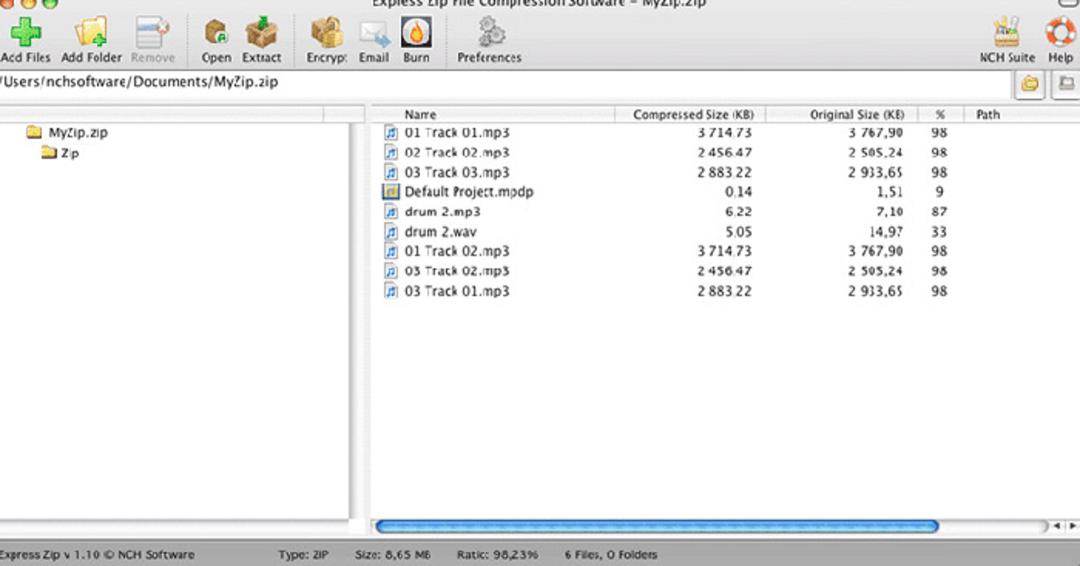The width and height of the screenshot is (1080, 566).
Task: Click the Help lifebuoy icon
Action: click(x=1061, y=32)
